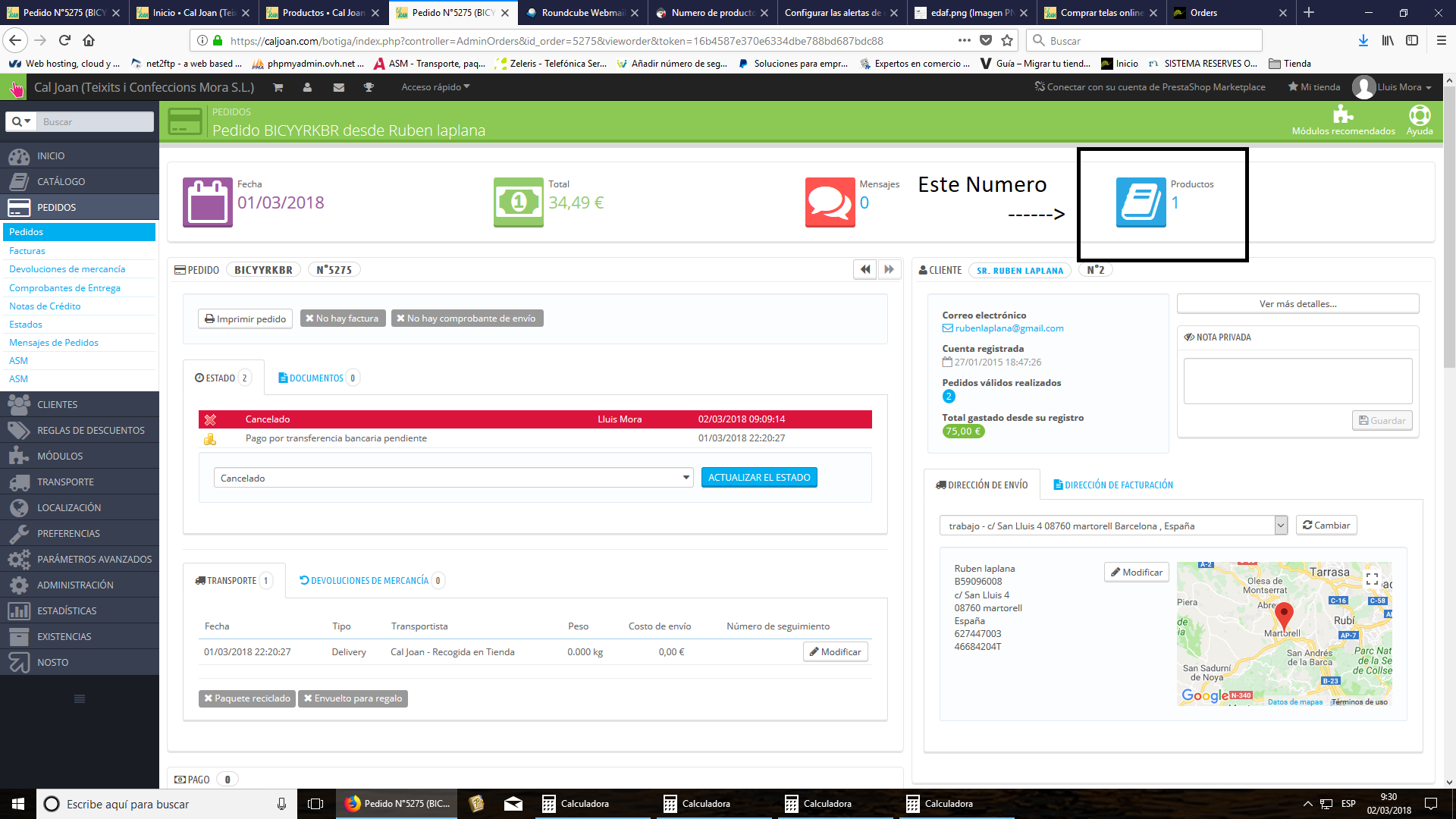Go to next order arrow button
Viewport: 1456px width, 819px height.
(x=890, y=269)
